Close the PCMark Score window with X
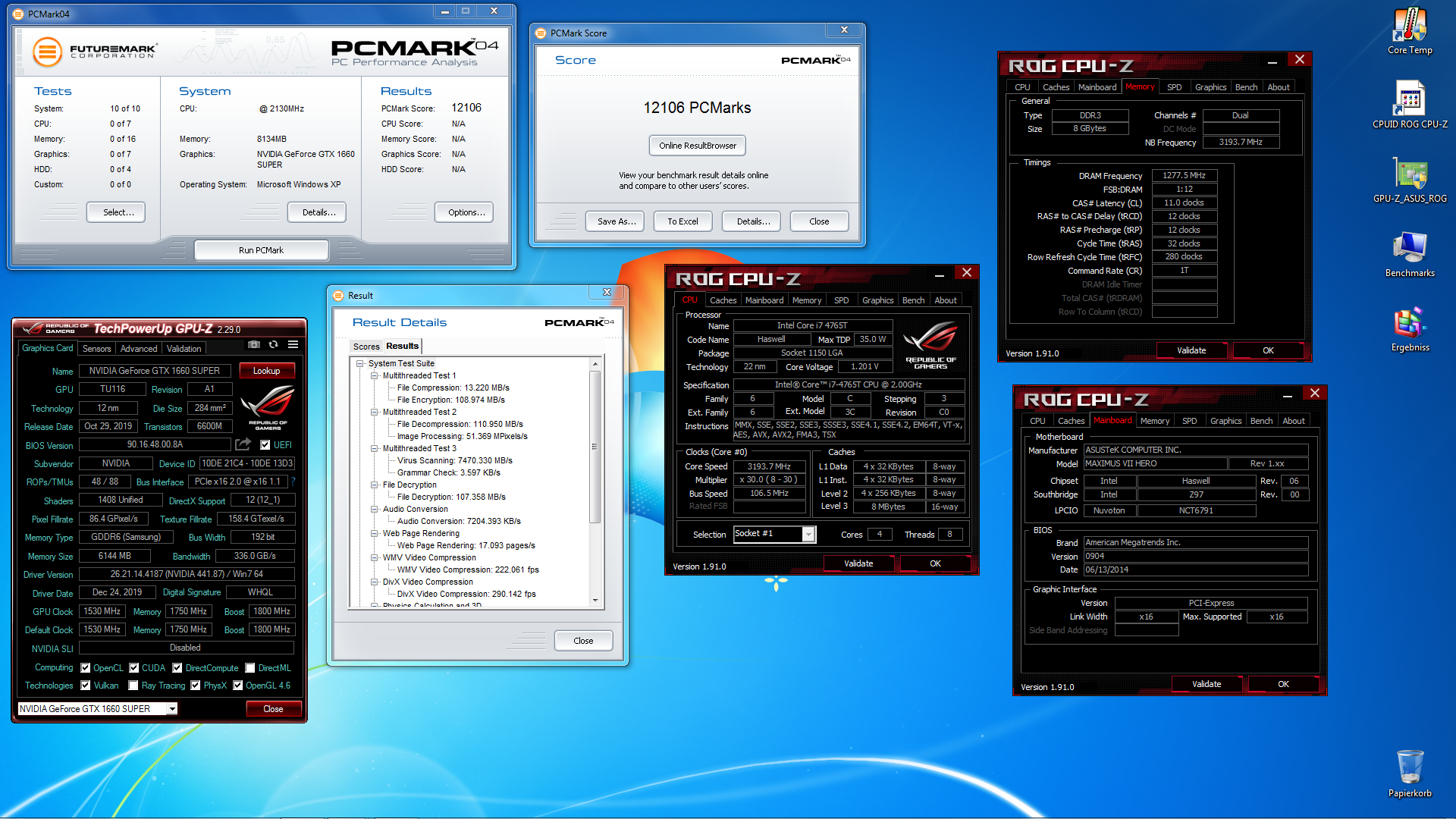Viewport: 1456px width, 819px height. [x=844, y=30]
